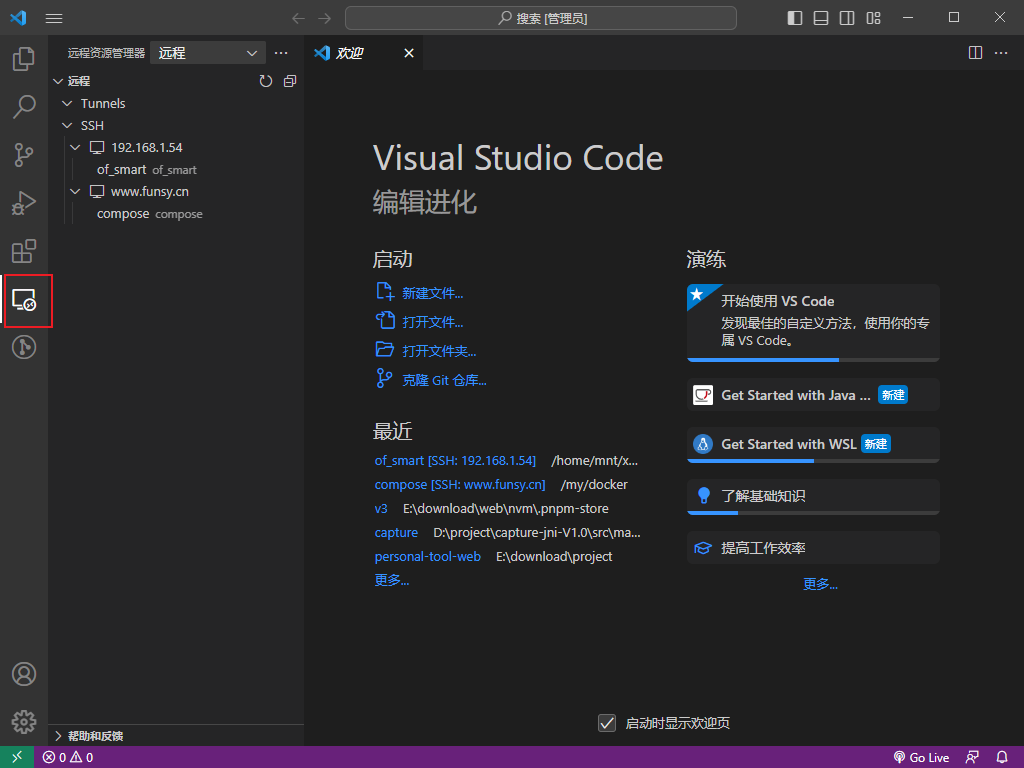Viewport: 1024px width, 768px height.
Task: Collapse the www.funsy.cn host node
Action: point(75,191)
